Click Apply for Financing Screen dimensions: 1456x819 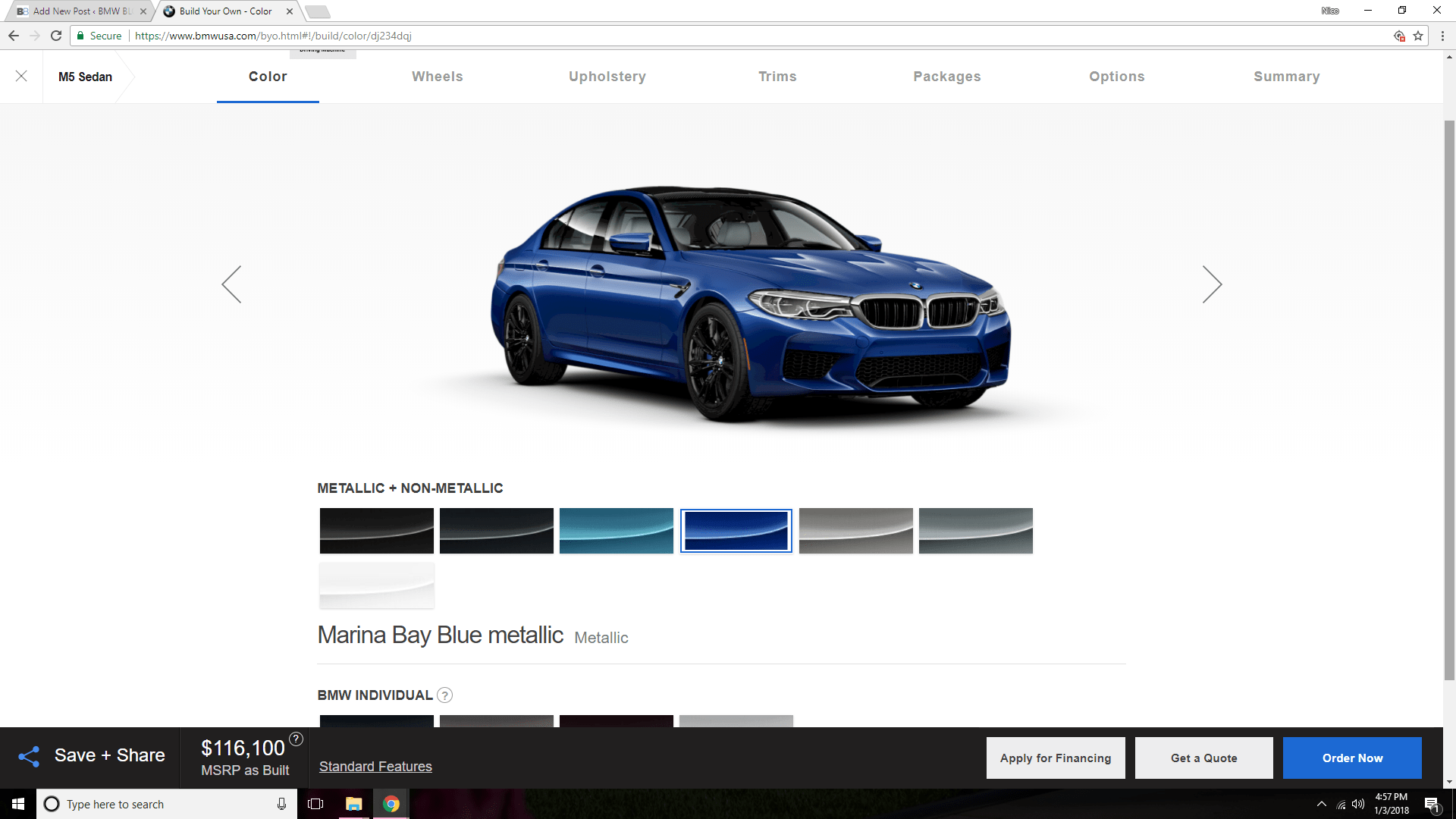click(x=1055, y=758)
